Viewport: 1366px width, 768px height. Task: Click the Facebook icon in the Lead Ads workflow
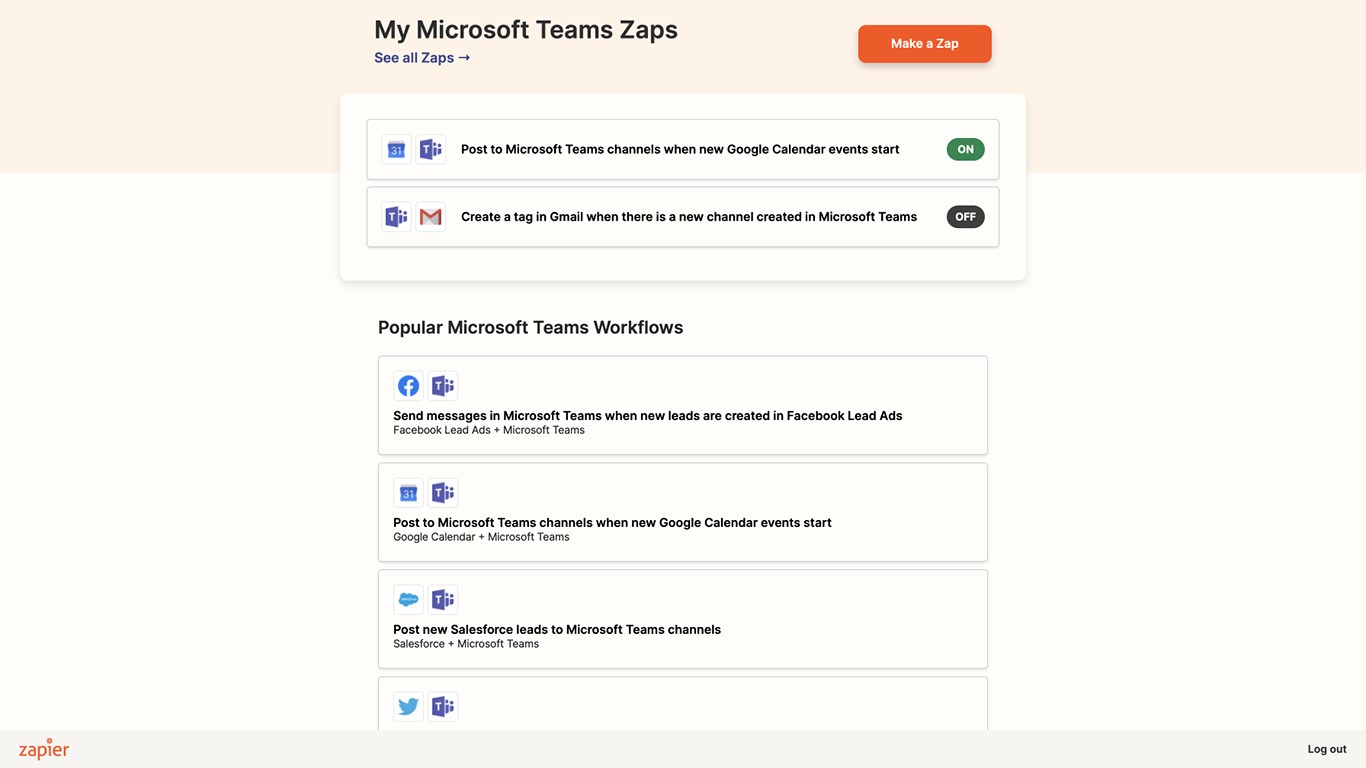408,386
